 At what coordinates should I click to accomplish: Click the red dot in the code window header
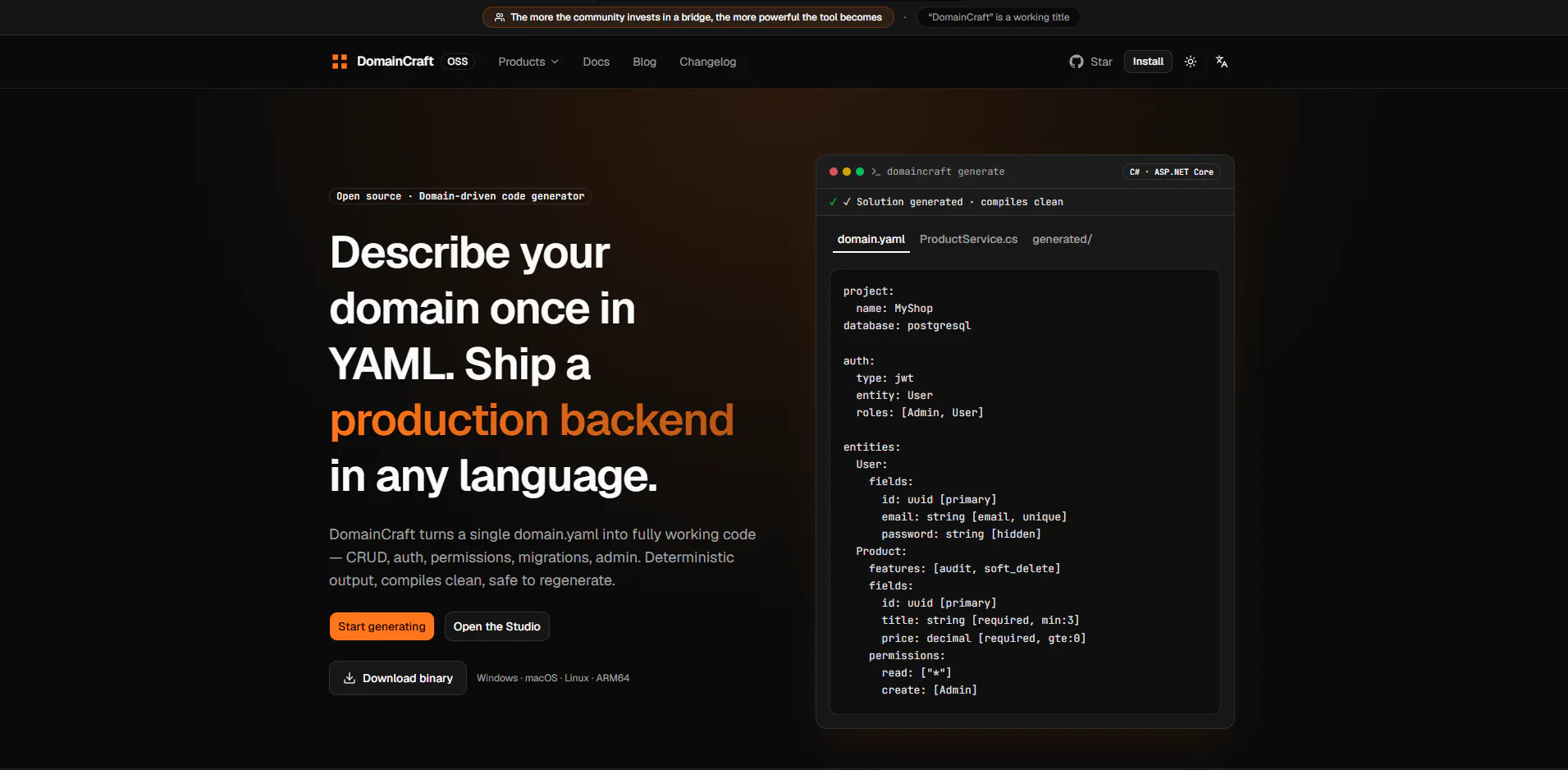[x=834, y=172]
